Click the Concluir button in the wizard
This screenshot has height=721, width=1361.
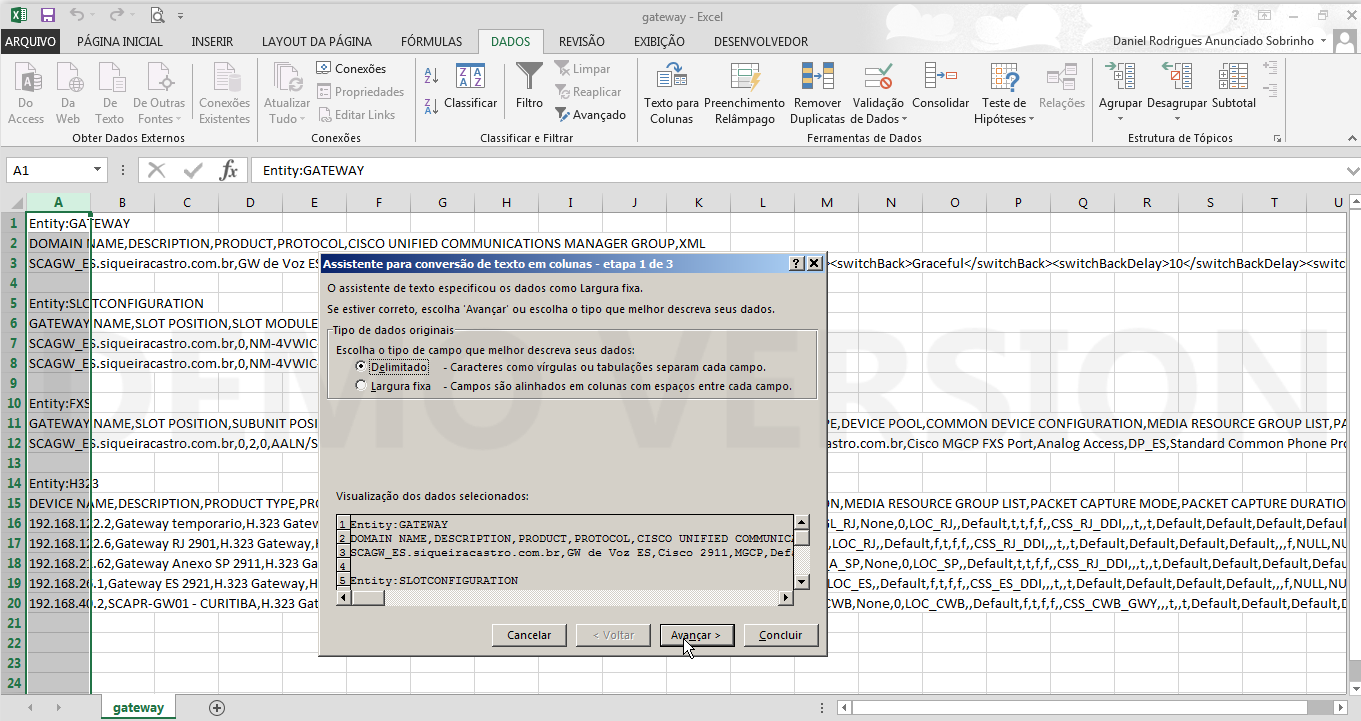(780, 635)
